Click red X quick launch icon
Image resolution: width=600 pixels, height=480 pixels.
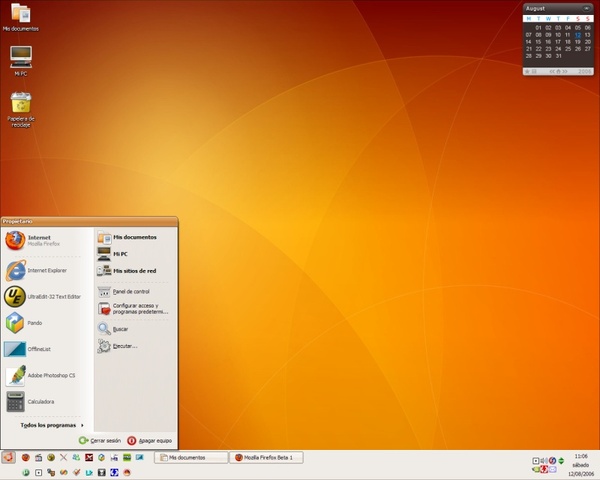pos(89,457)
